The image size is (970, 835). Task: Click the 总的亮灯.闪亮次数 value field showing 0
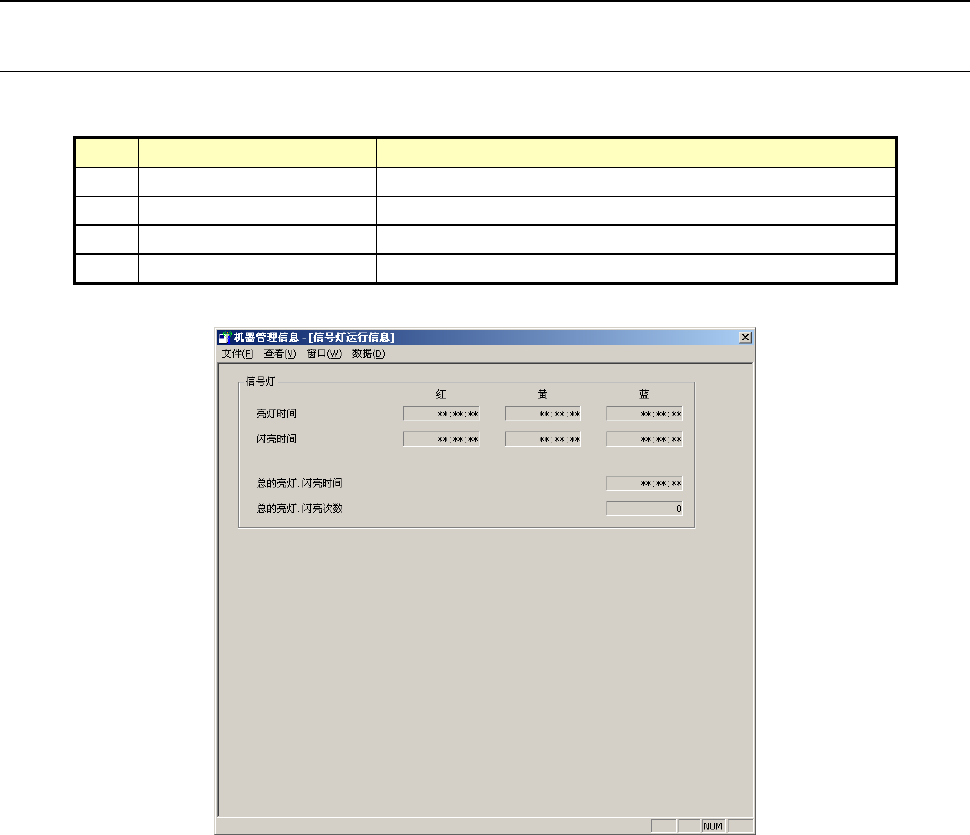click(645, 508)
